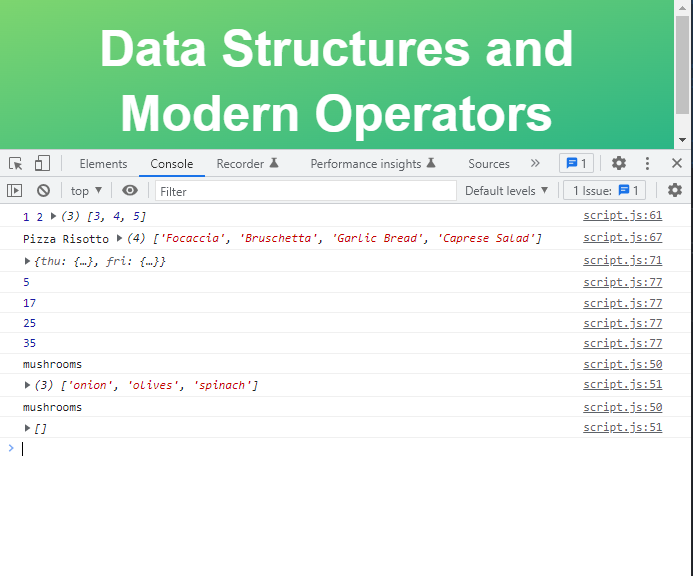Show more DevTools tabs chevron
Screen dimensions: 693x576
(535, 163)
